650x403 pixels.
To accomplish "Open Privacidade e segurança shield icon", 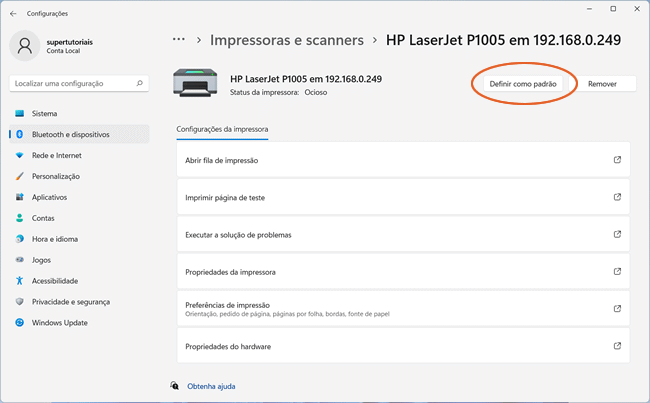I will click(x=20, y=302).
